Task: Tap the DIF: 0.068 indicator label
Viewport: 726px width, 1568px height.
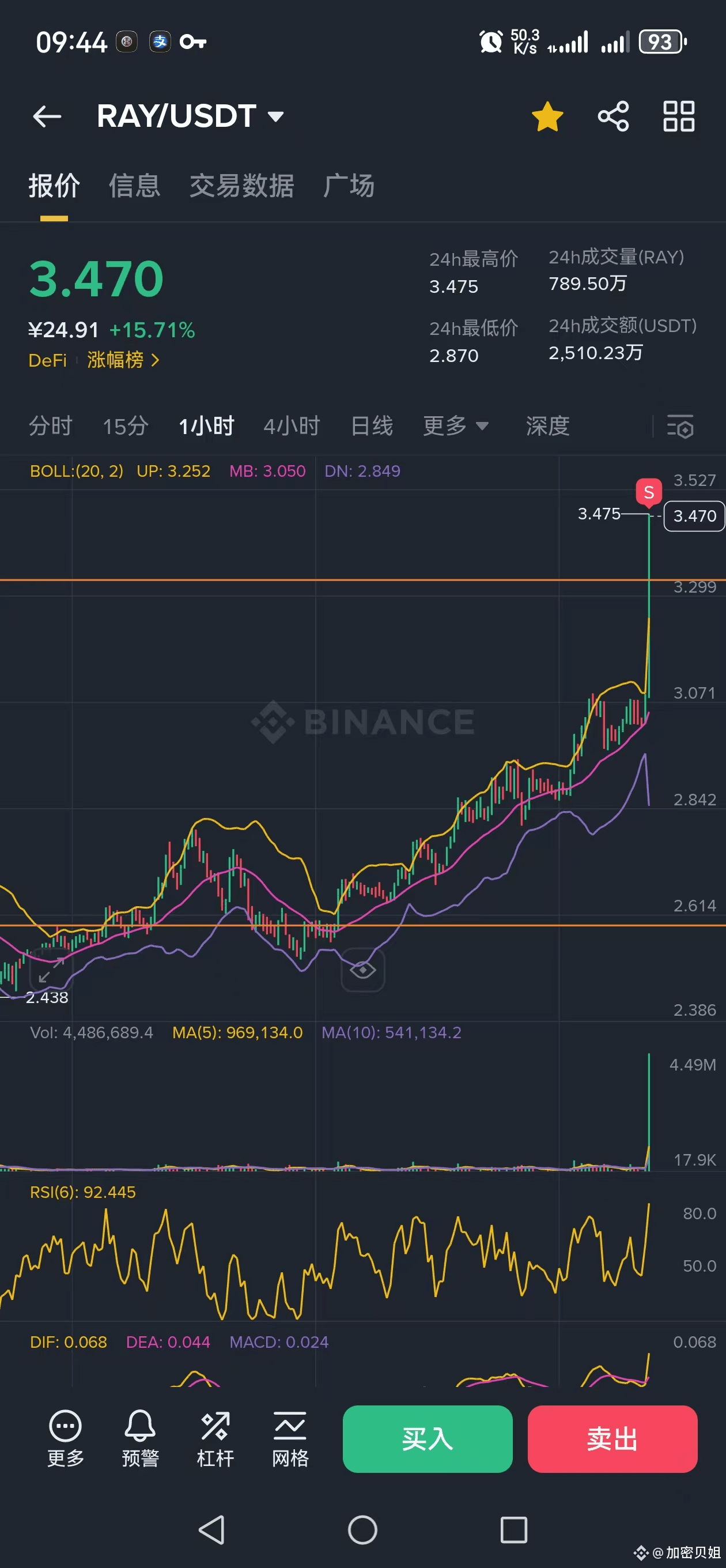Action: (68, 1341)
